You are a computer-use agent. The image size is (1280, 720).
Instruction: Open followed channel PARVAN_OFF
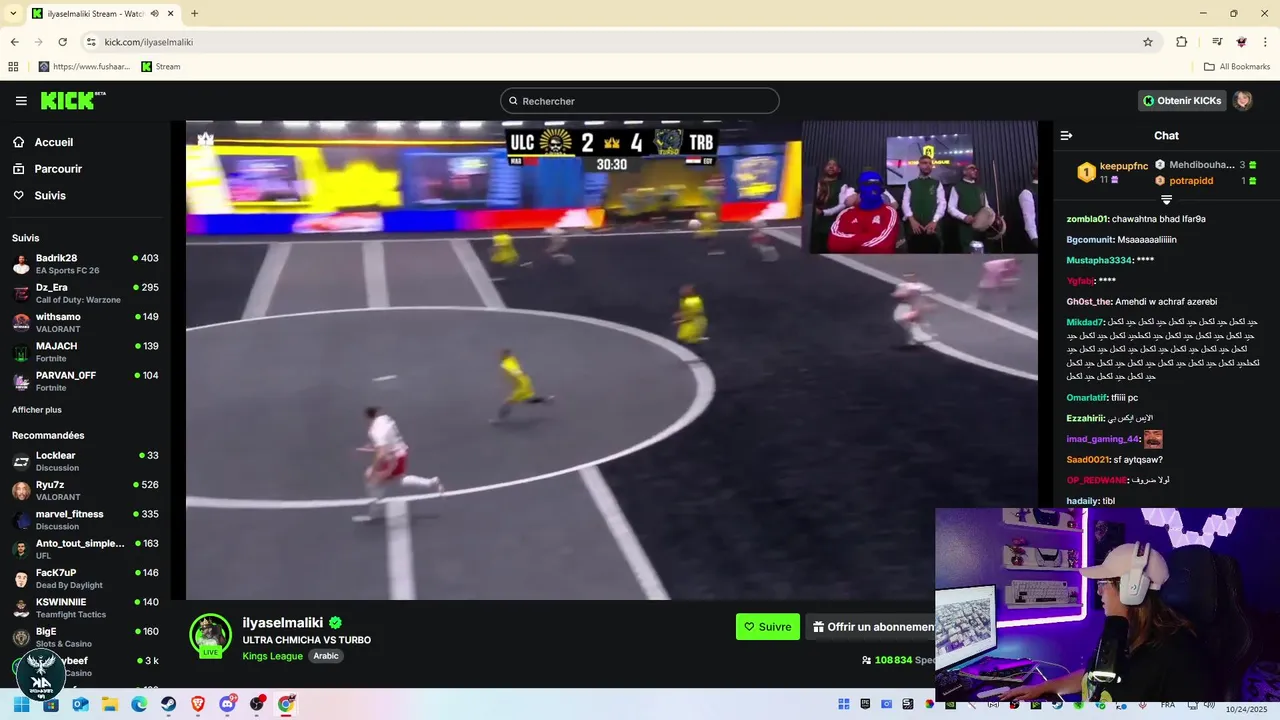point(85,381)
